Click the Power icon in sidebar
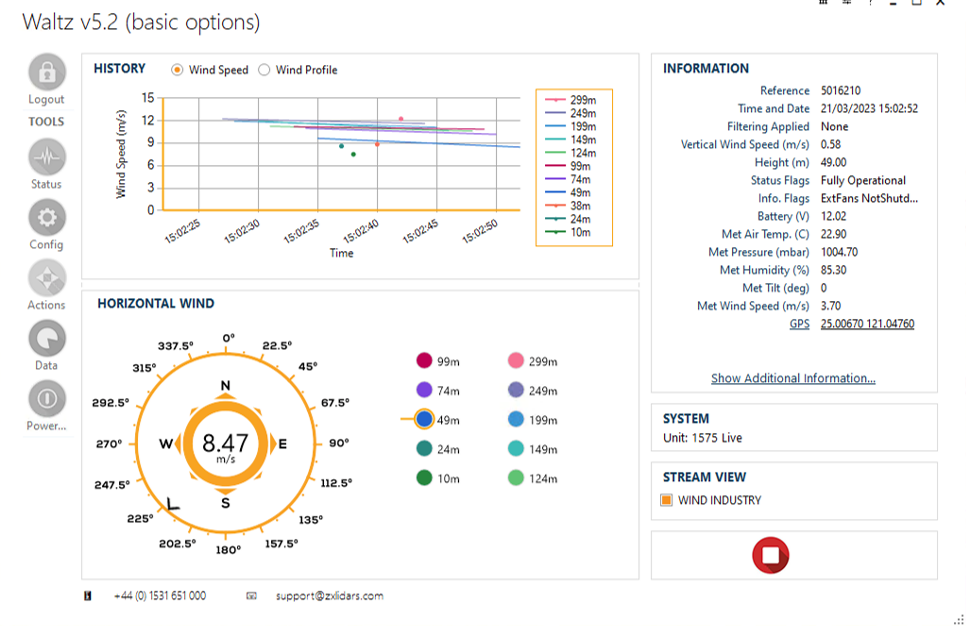This screenshot has width=966, height=627. coord(46,399)
